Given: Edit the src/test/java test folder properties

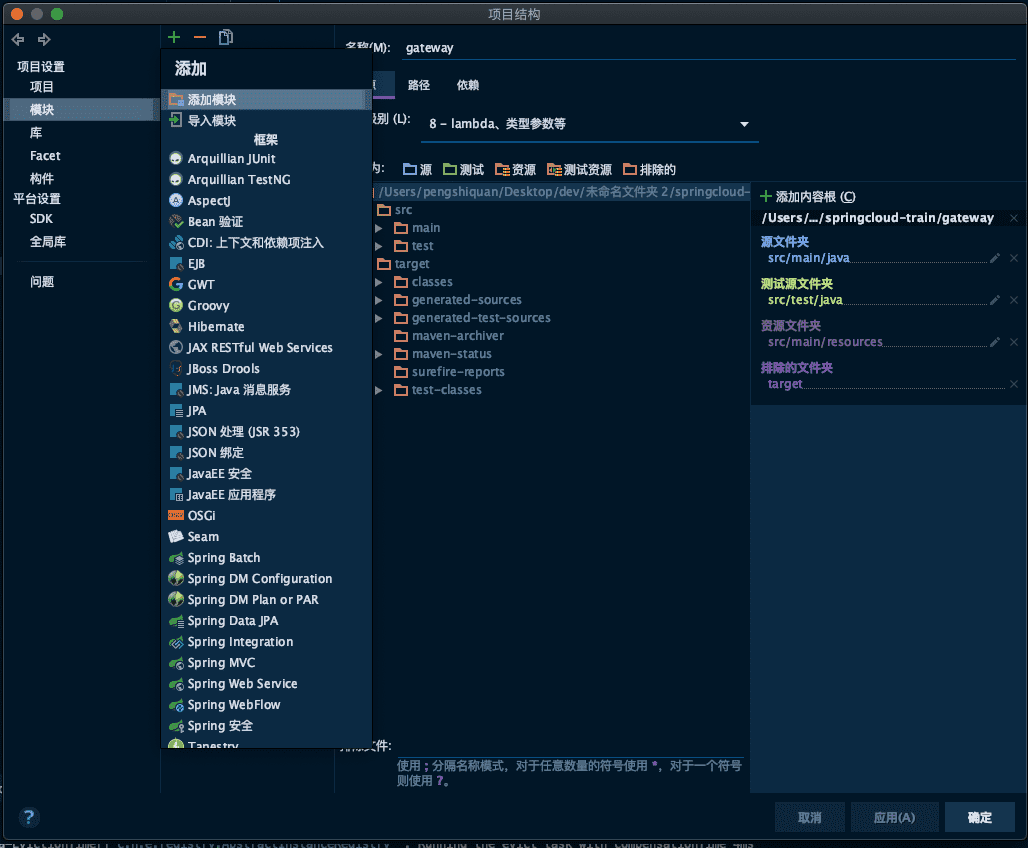Looking at the screenshot, I should (x=995, y=300).
